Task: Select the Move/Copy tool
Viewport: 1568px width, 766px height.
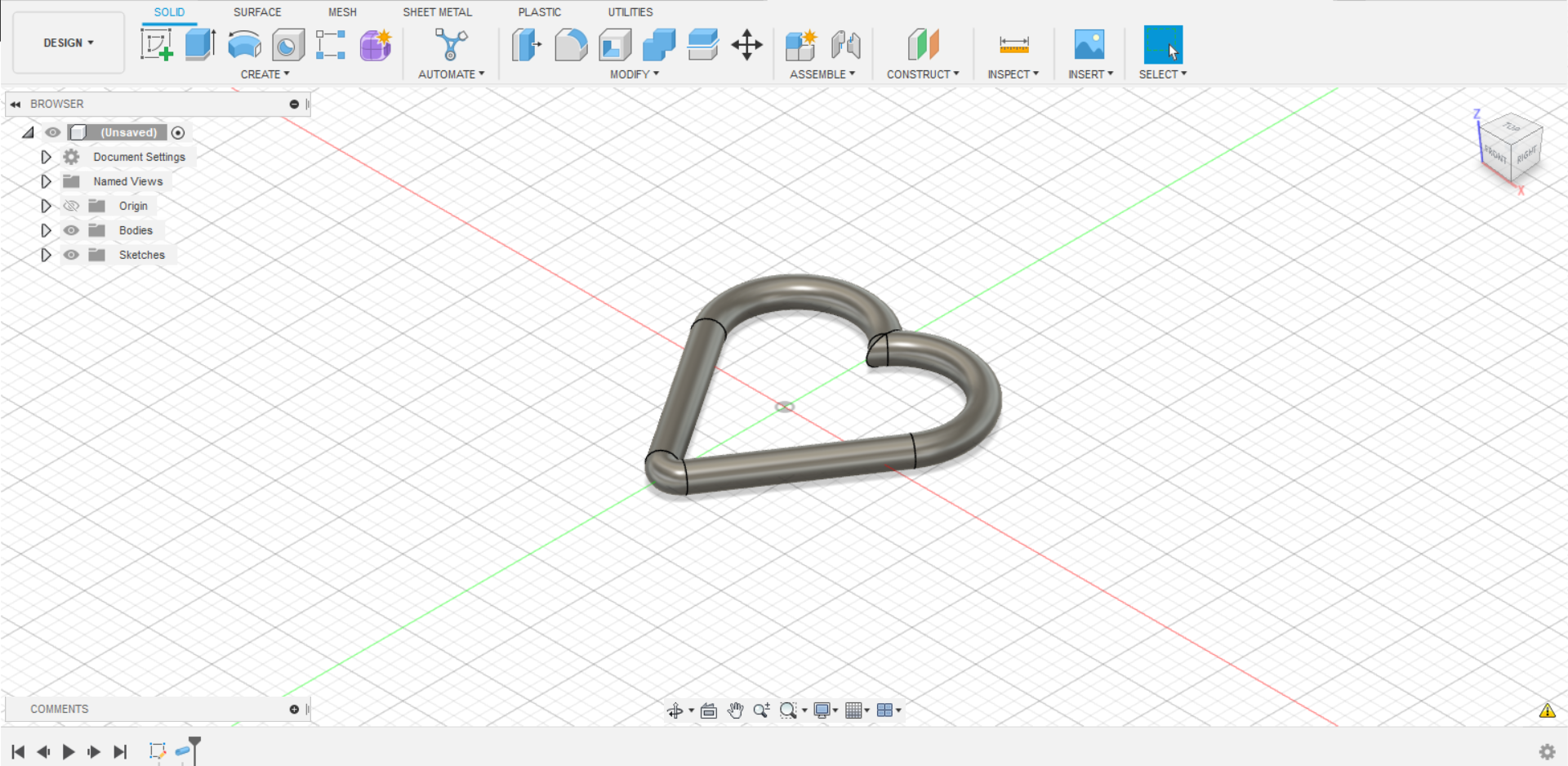Action: point(746,45)
